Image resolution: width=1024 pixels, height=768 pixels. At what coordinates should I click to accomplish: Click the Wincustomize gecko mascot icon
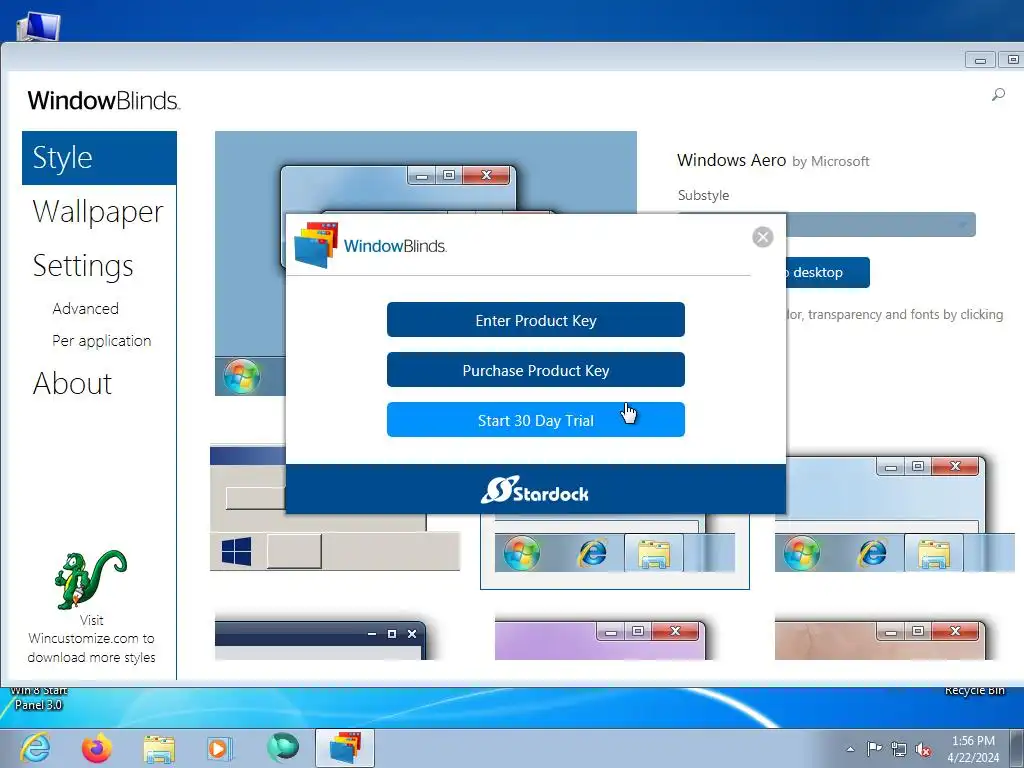90,579
